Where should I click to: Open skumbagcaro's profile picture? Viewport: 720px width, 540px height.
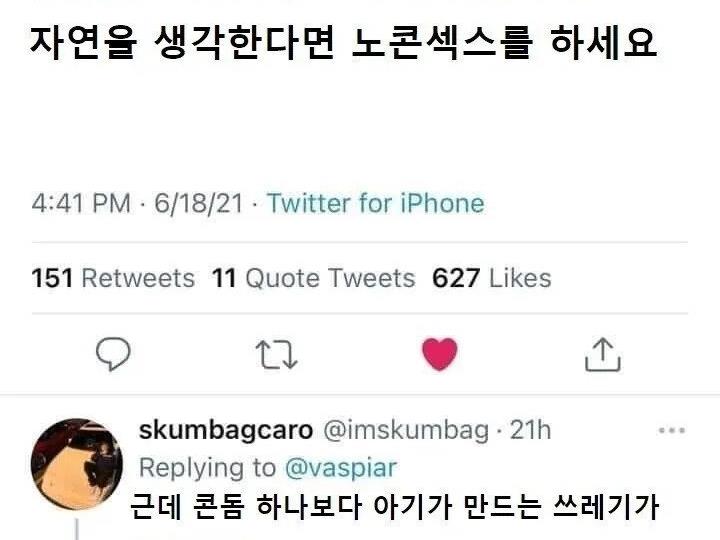click(76, 464)
